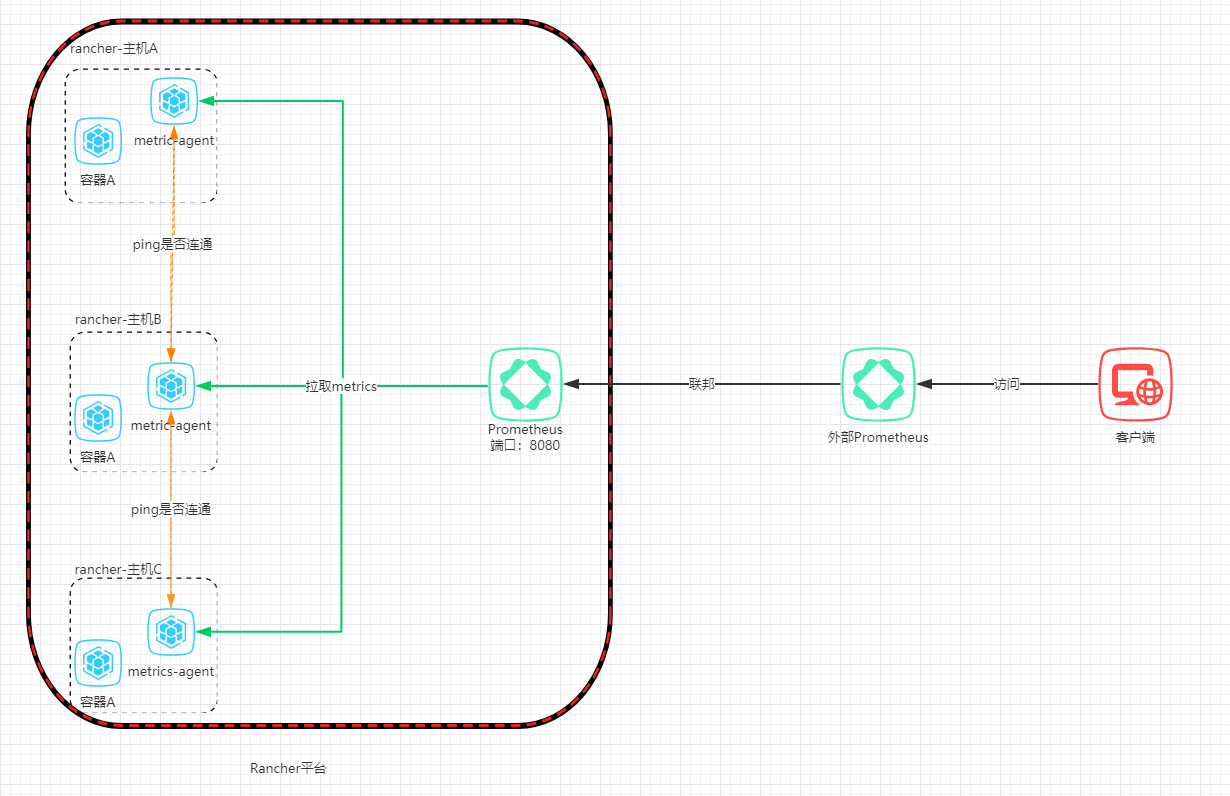The width and height of the screenshot is (1230, 796).
Task: Select the metric-agent icon in rancher-主机A
Action: tap(174, 100)
